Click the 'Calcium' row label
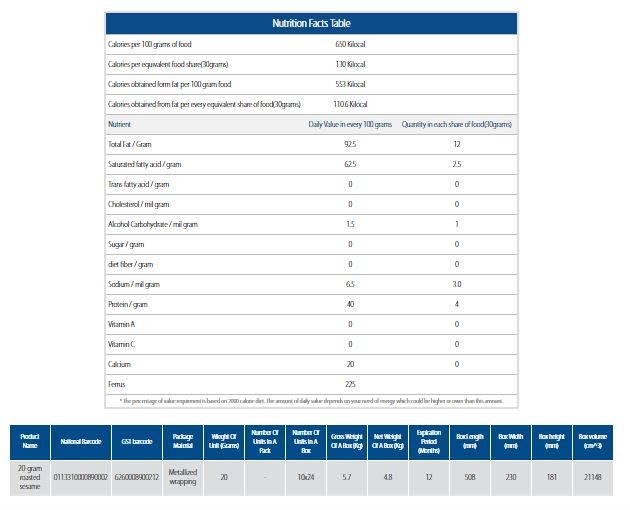The image size is (630, 510). (x=119, y=364)
